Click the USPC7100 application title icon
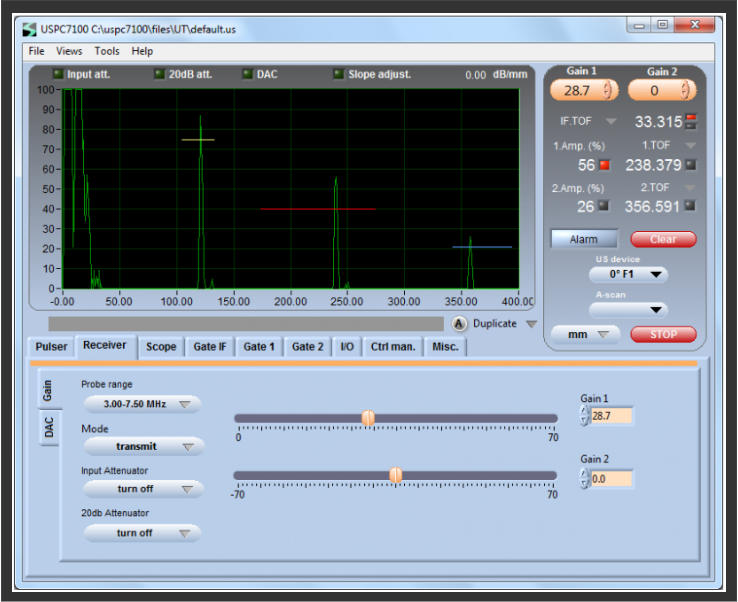The height and width of the screenshot is (602, 738). click(28, 29)
